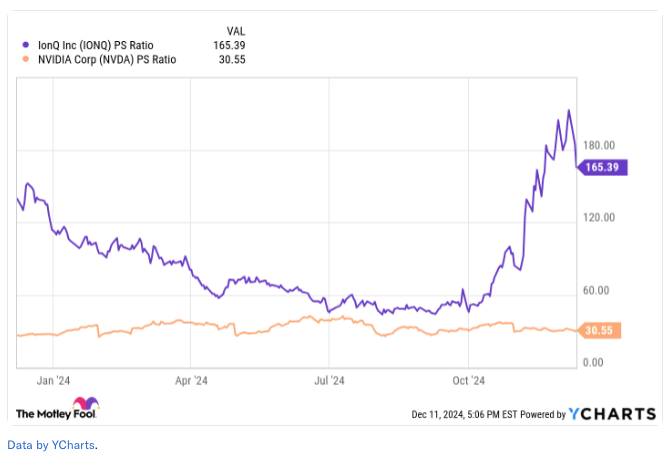Click the purple 165.39 value flag
Viewport: 670px width, 459px height.
tap(602, 167)
